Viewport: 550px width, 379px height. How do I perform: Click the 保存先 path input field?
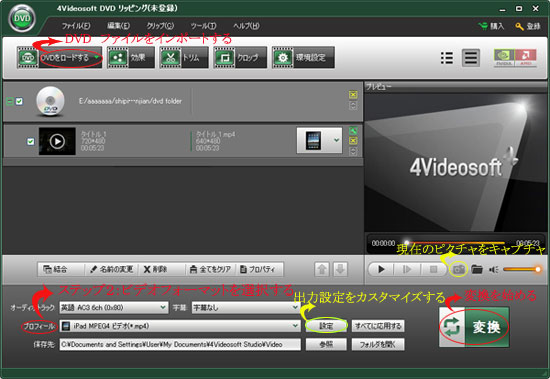(180, 344)
